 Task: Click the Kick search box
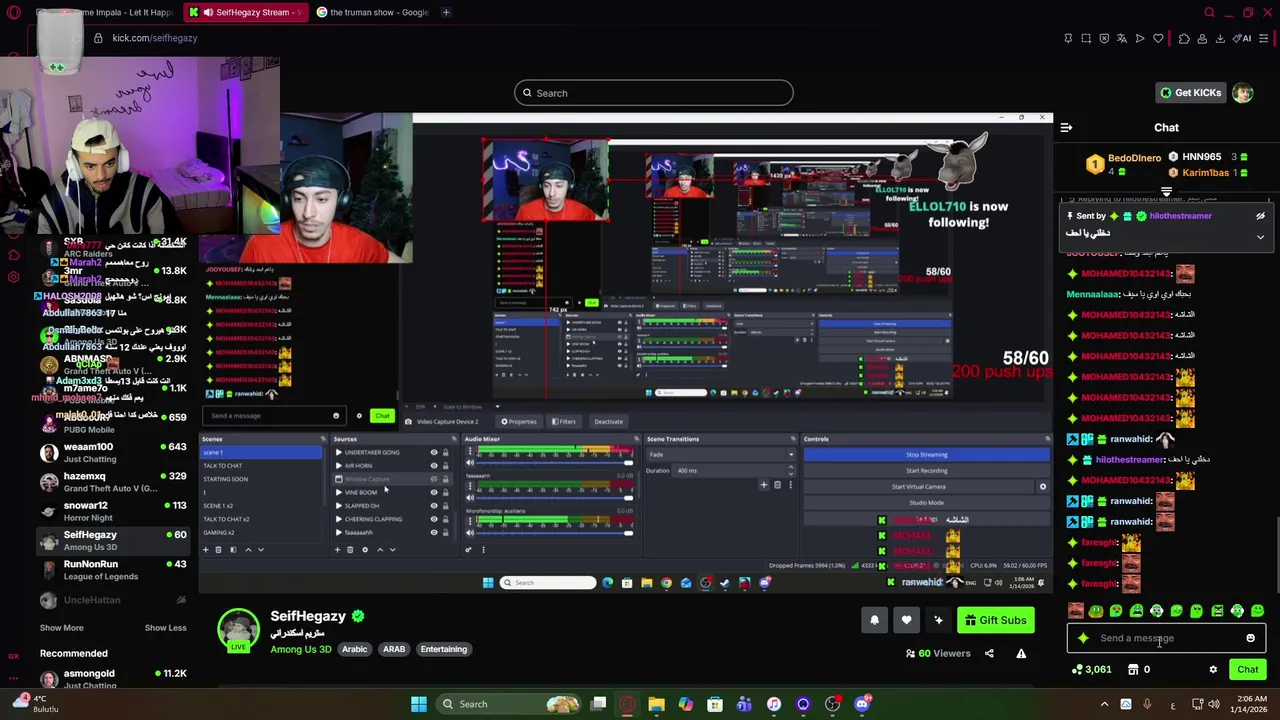tap(654, 93)
